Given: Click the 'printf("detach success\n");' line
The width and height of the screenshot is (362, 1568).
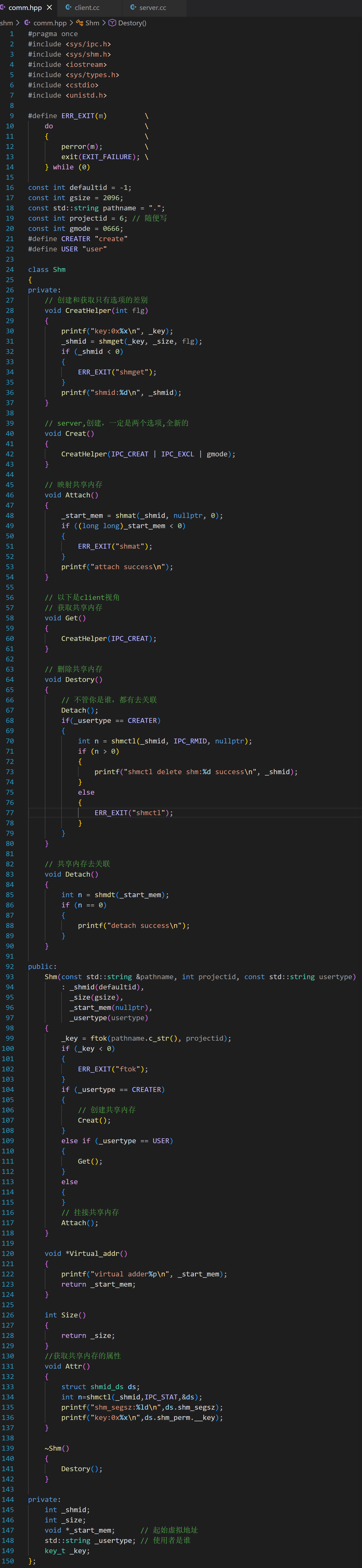Looking at the screenshot, I should 133,925.
